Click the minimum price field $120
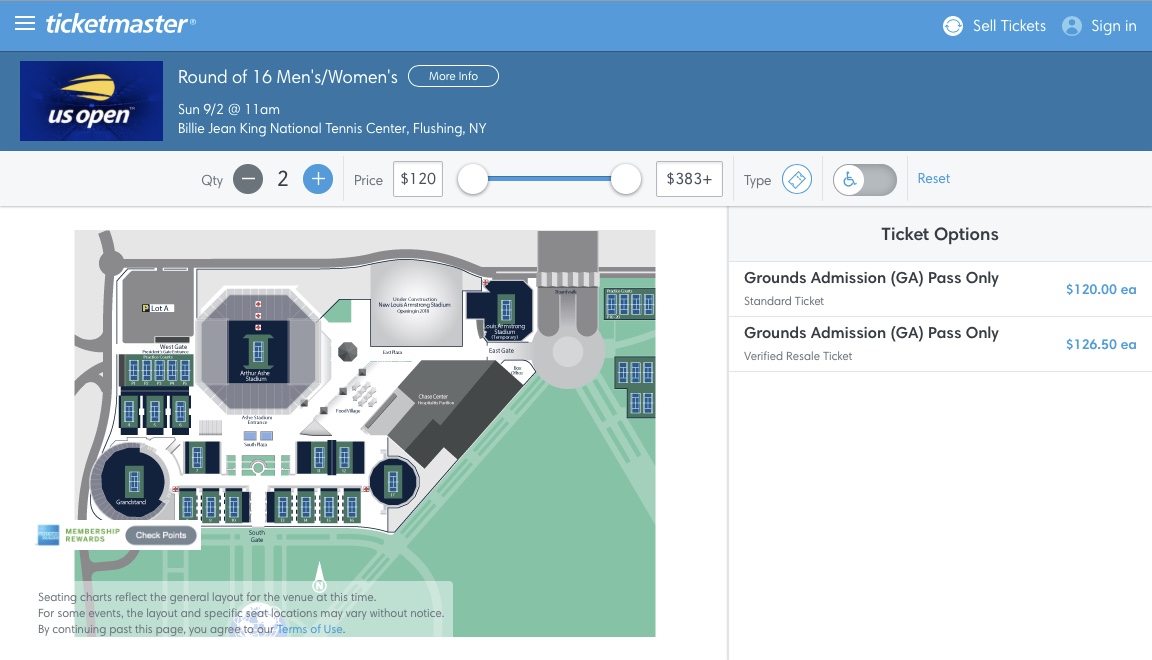This screenshot has width=1152, height=660. [418, 179]
